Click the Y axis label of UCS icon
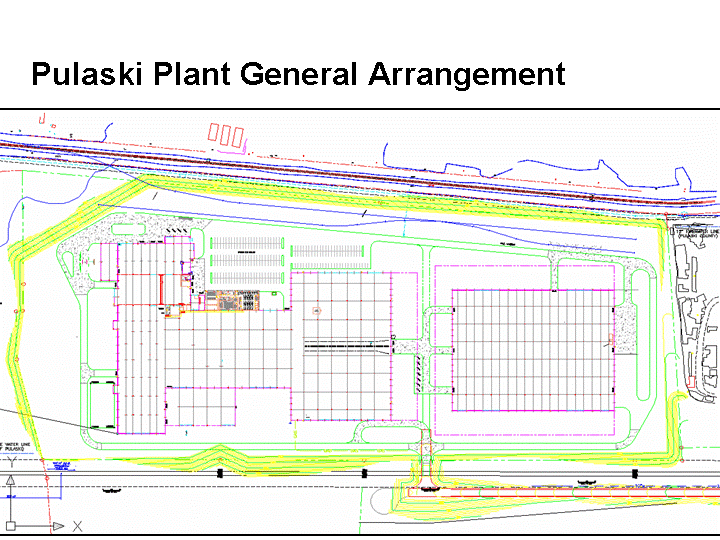 click(10, 464)
